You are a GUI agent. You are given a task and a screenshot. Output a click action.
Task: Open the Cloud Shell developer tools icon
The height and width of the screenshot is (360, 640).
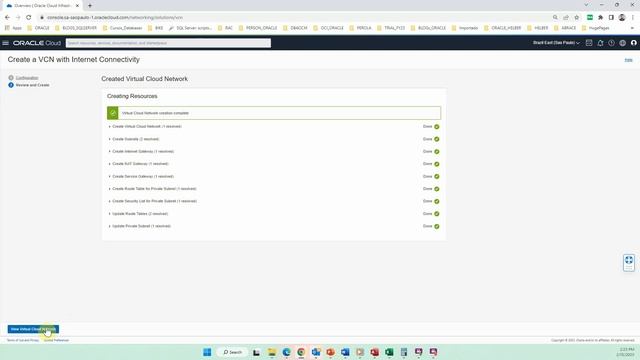(x=589, y=43)
